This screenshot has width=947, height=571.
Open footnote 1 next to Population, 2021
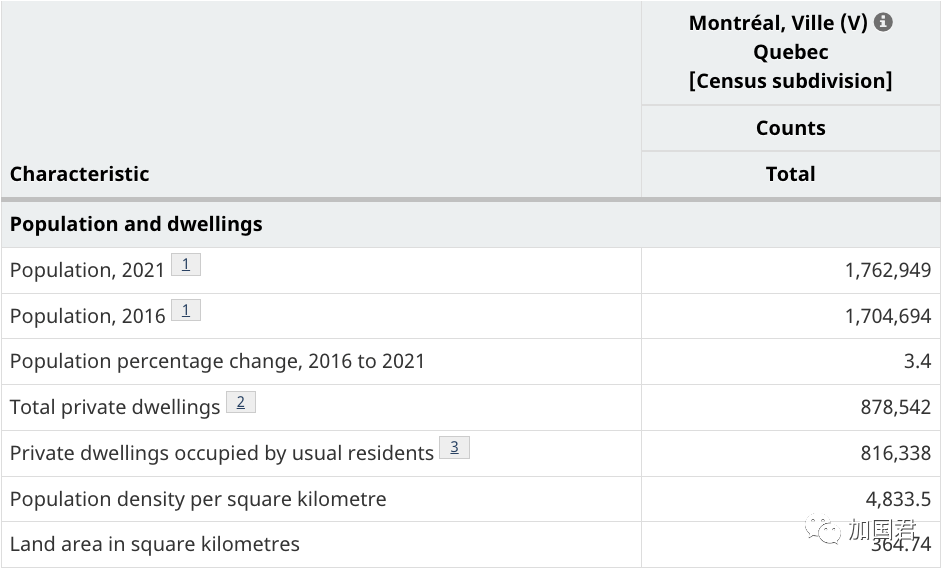(186, 265)
